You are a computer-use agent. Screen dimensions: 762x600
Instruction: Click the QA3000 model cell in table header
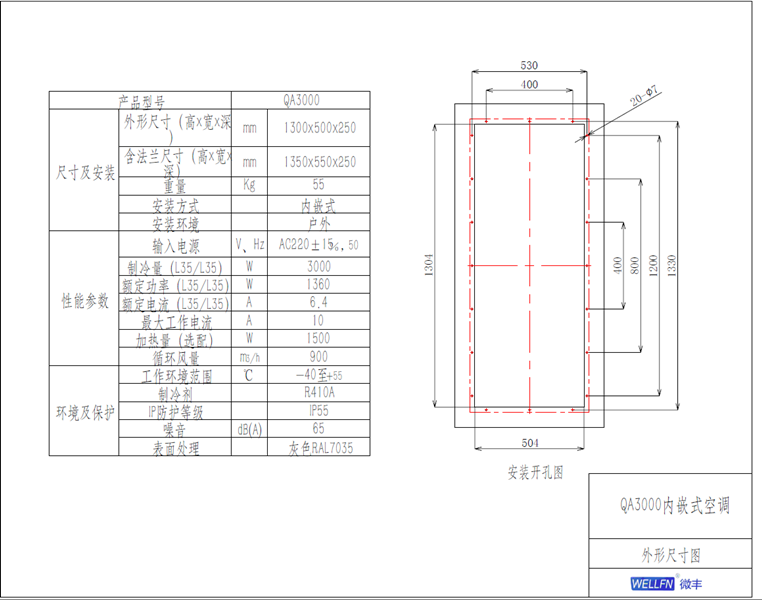tap(318, 101)
